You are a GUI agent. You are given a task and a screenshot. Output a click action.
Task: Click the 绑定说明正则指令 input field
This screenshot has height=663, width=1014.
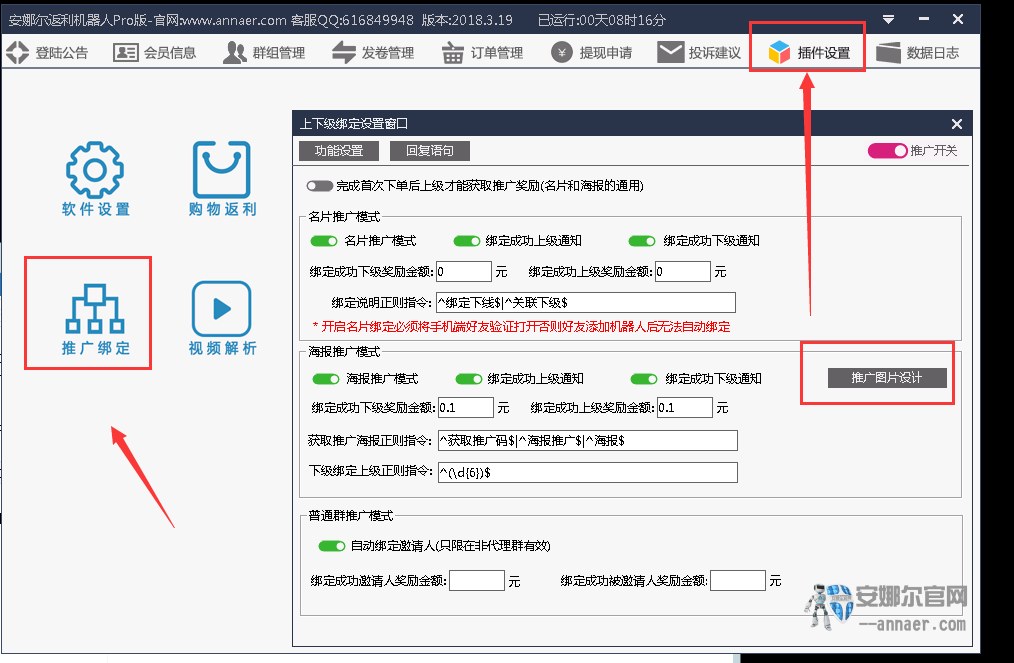(x=586, y=303)
